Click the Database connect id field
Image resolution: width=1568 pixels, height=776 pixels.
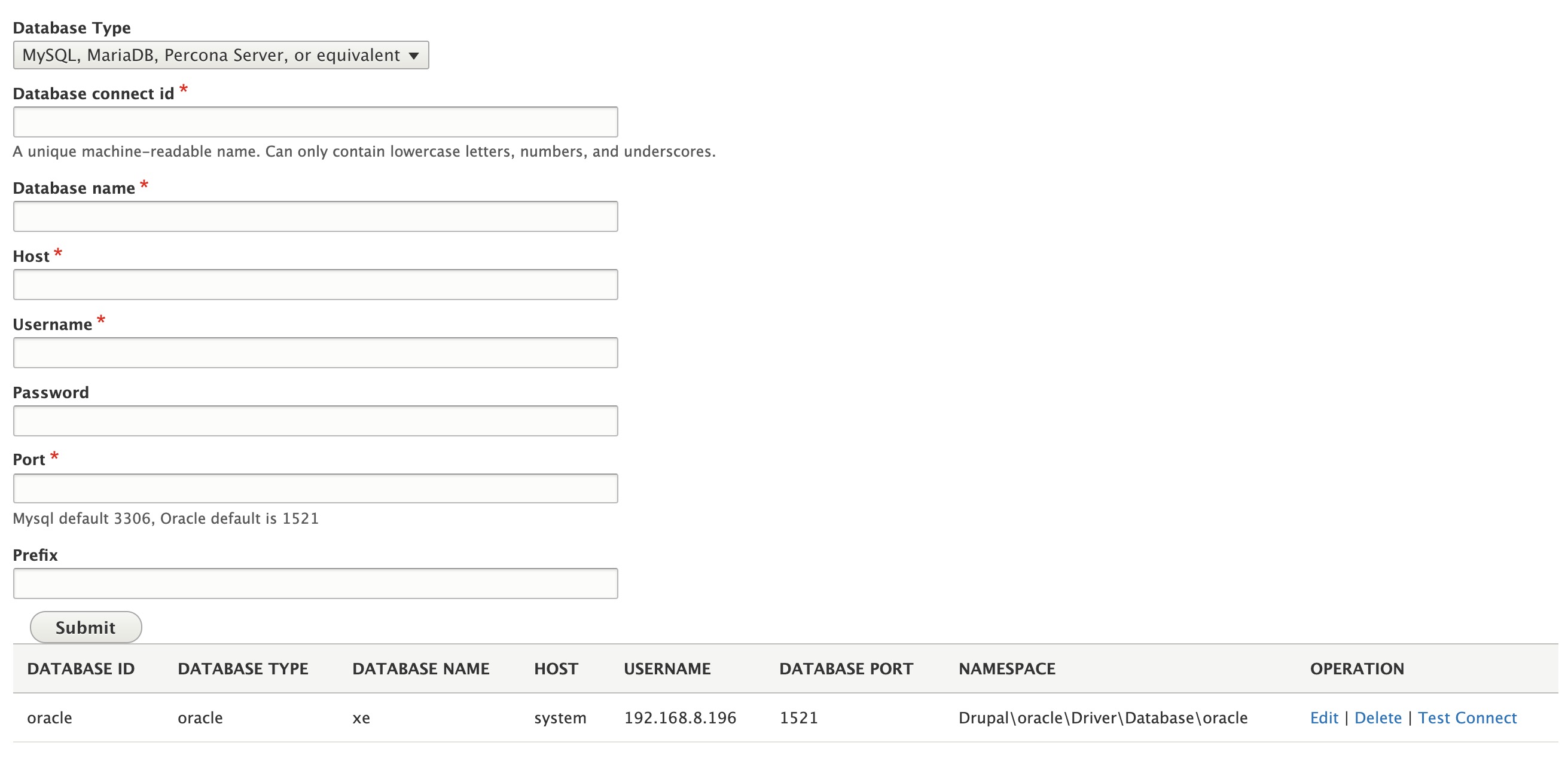tap(315, 123)
